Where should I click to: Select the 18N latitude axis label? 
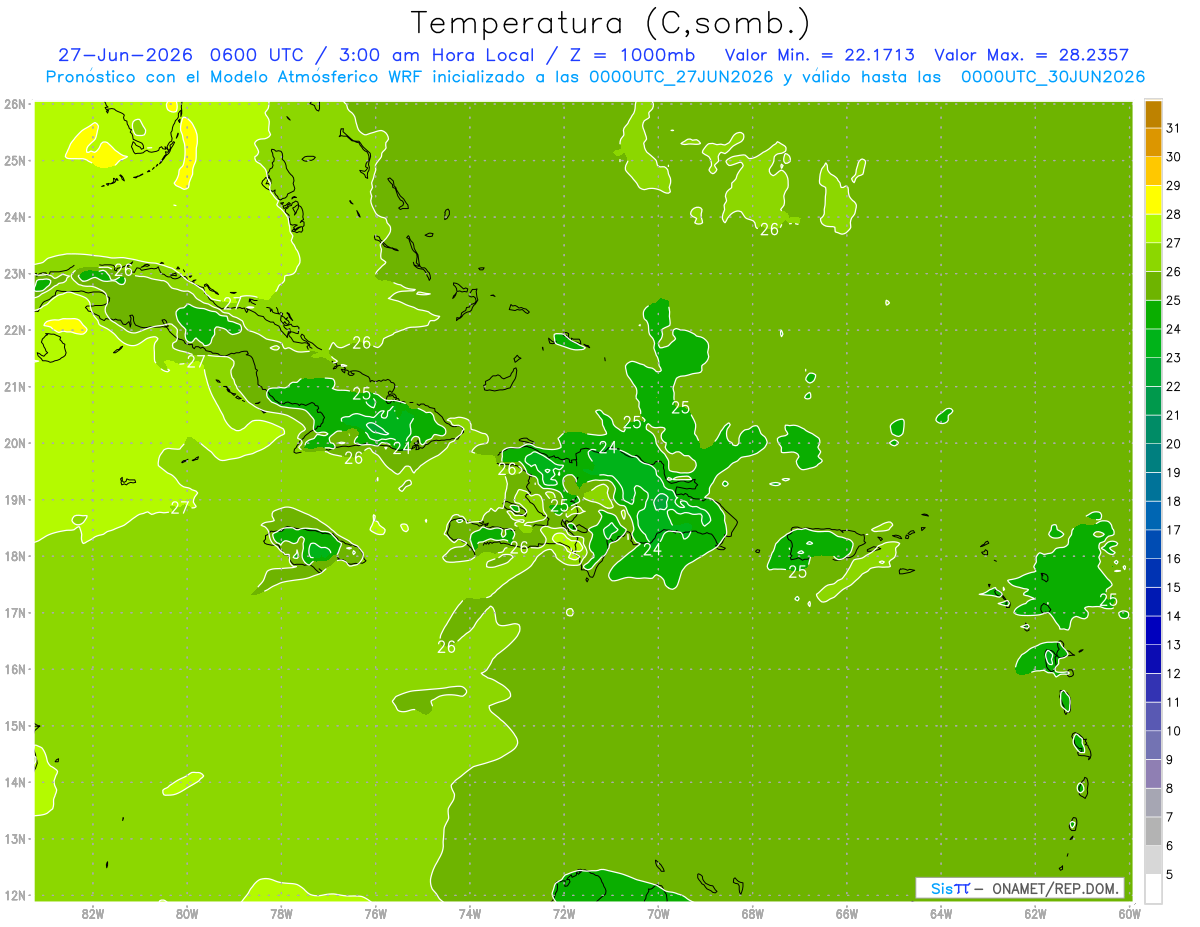point(15,556)
